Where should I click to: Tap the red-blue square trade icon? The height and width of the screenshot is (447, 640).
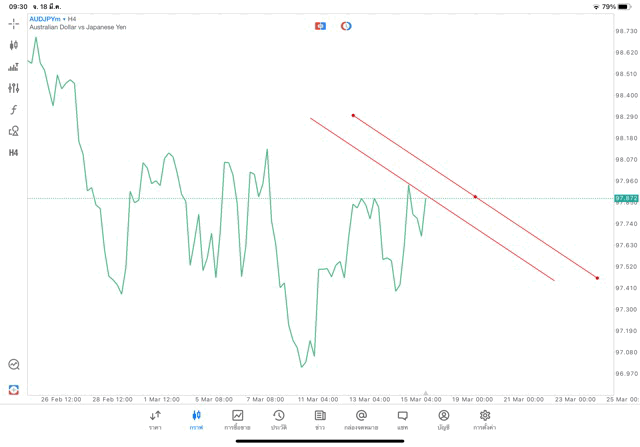point(320,26)
